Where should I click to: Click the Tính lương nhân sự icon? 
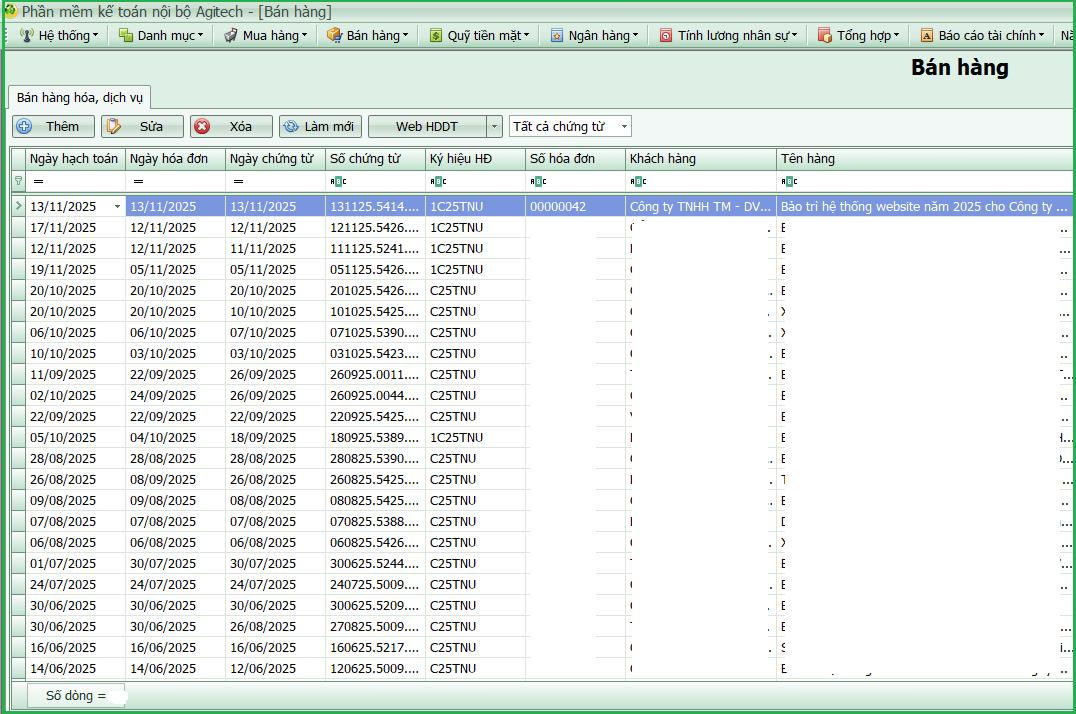666,35
